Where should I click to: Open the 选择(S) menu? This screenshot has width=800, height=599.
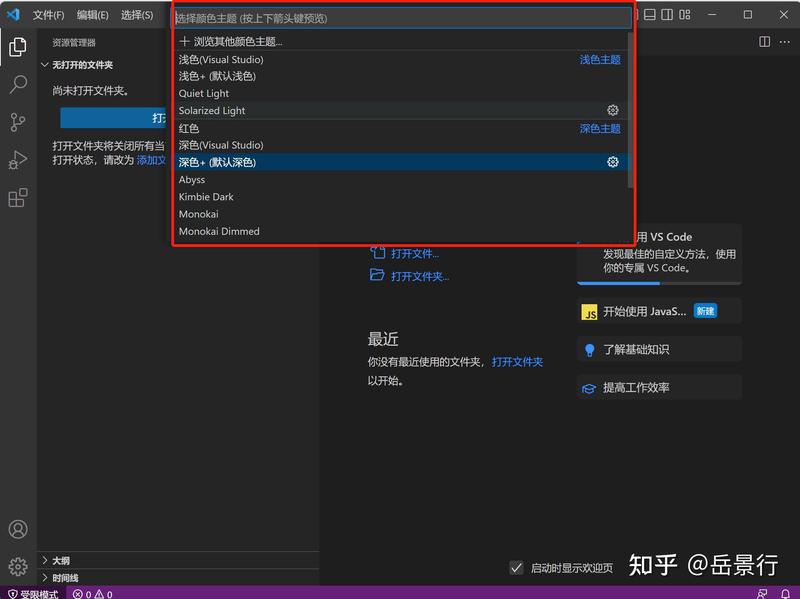point(137,15)
